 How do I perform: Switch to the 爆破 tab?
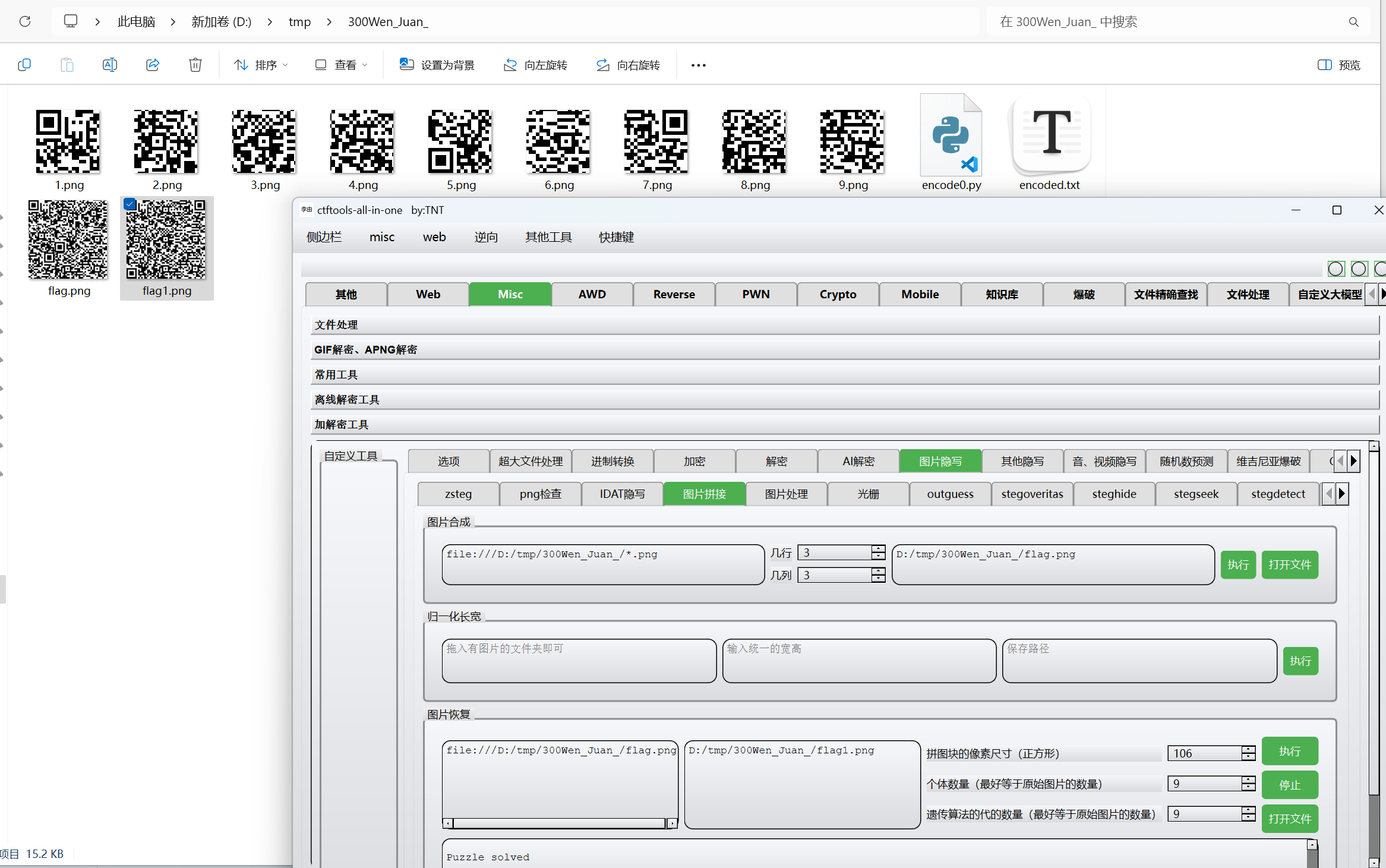(x=1084, y=294)
